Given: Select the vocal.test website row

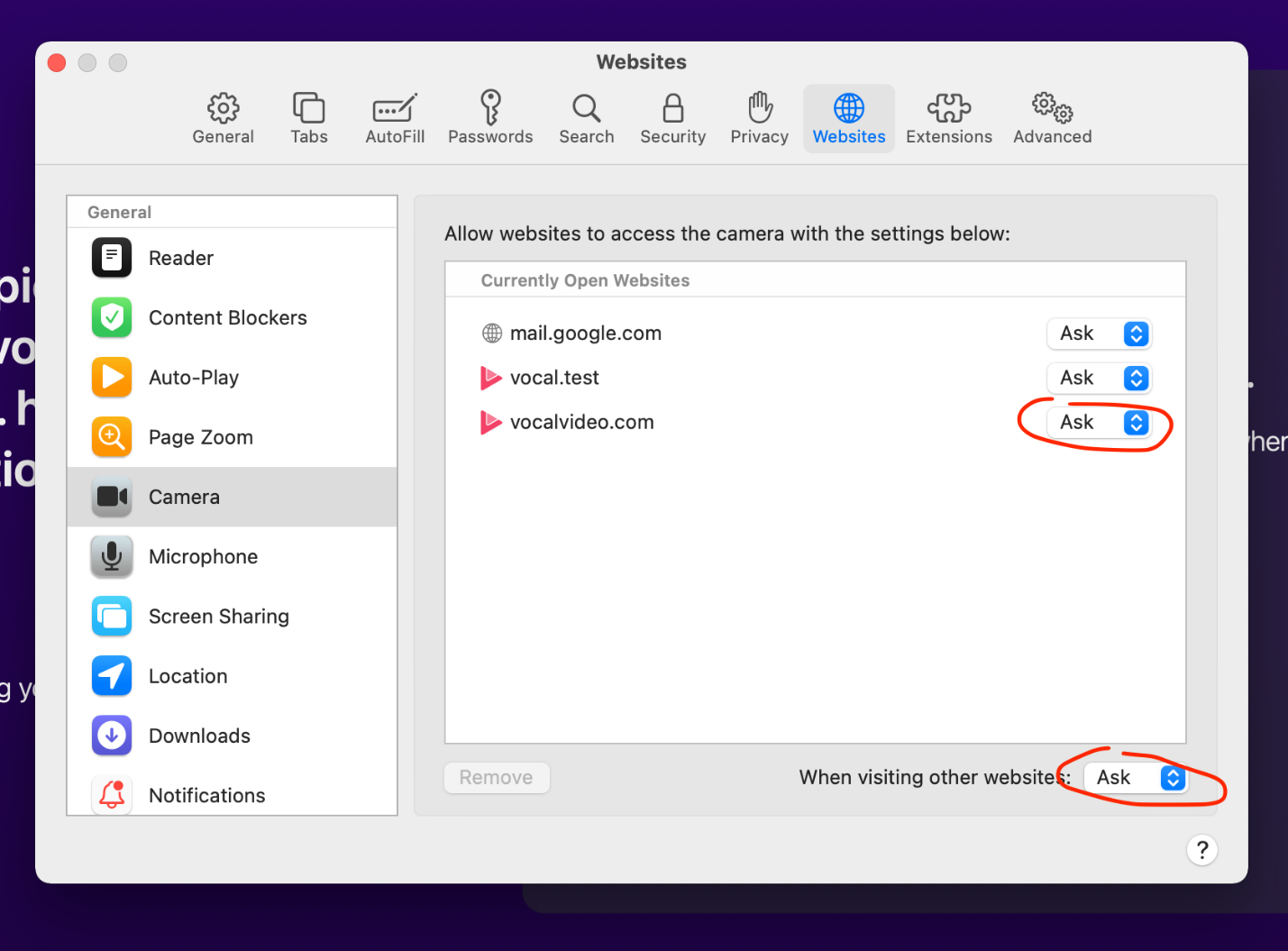Looking at the screenshot, I should click(x=816, y=378).
